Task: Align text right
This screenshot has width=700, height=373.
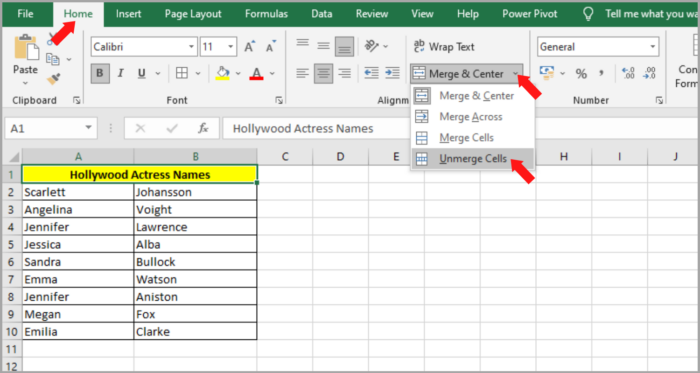Action: click(344, 73)
